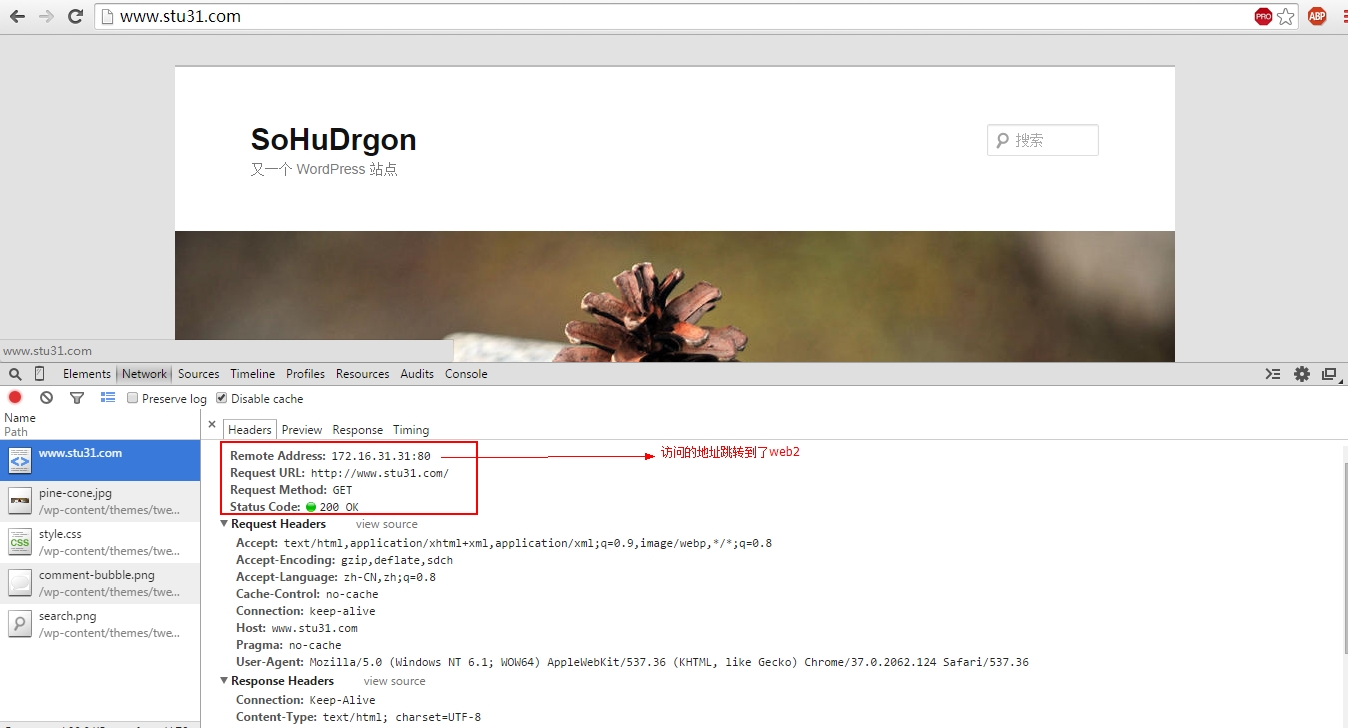Switch to the Headers tab
This screenshot has height=728, width=1348.
pyautogui.click(x=250, y=430)
